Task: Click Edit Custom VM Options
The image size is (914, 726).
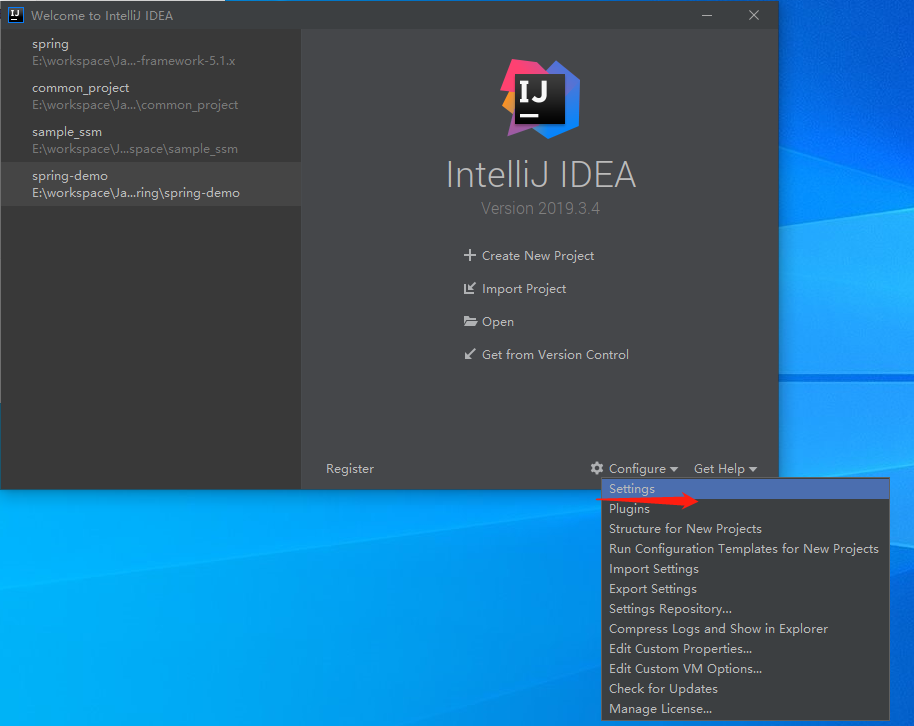Action: [685, 669]
